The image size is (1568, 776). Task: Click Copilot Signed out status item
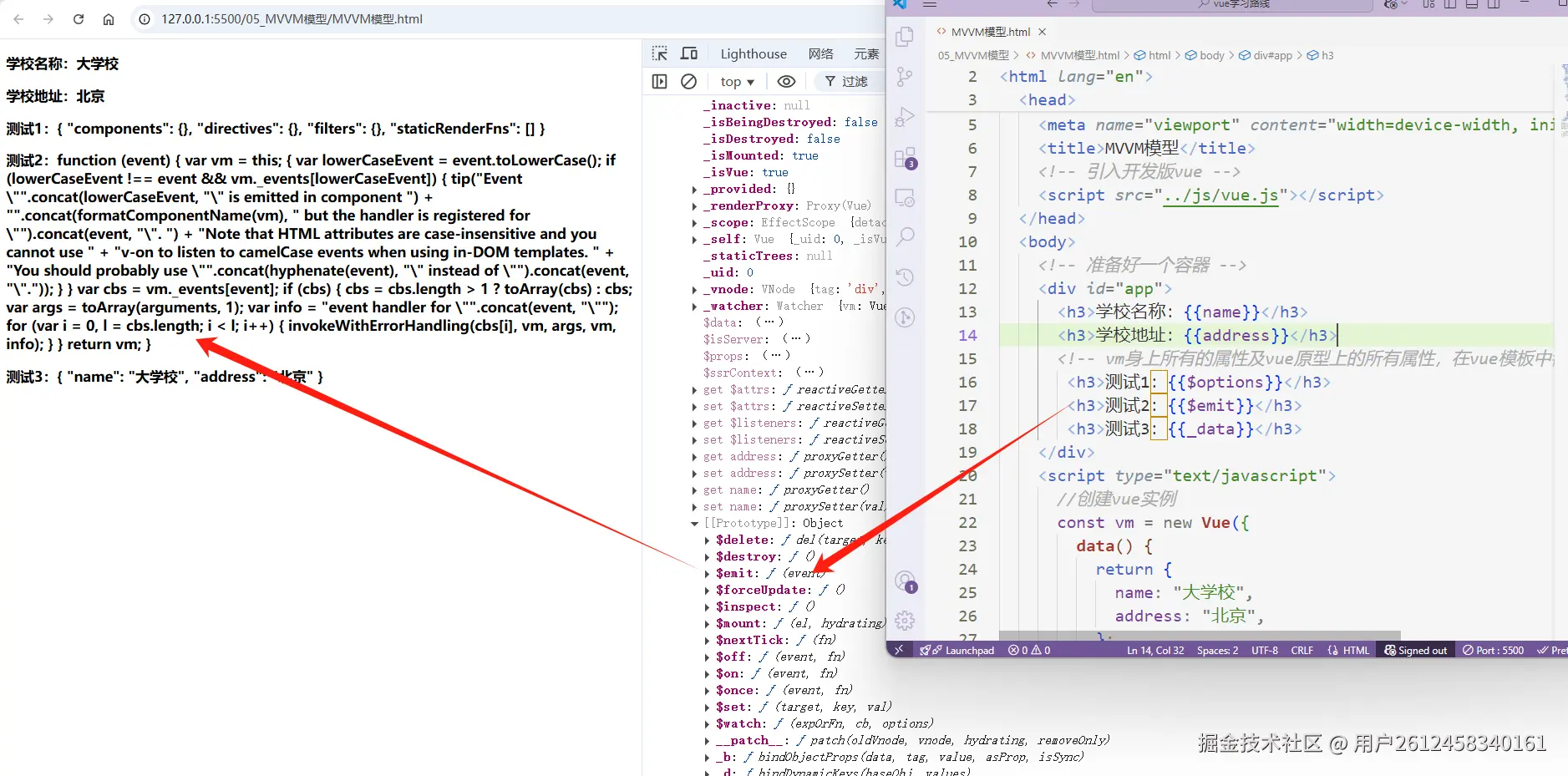pos(1416,650)
